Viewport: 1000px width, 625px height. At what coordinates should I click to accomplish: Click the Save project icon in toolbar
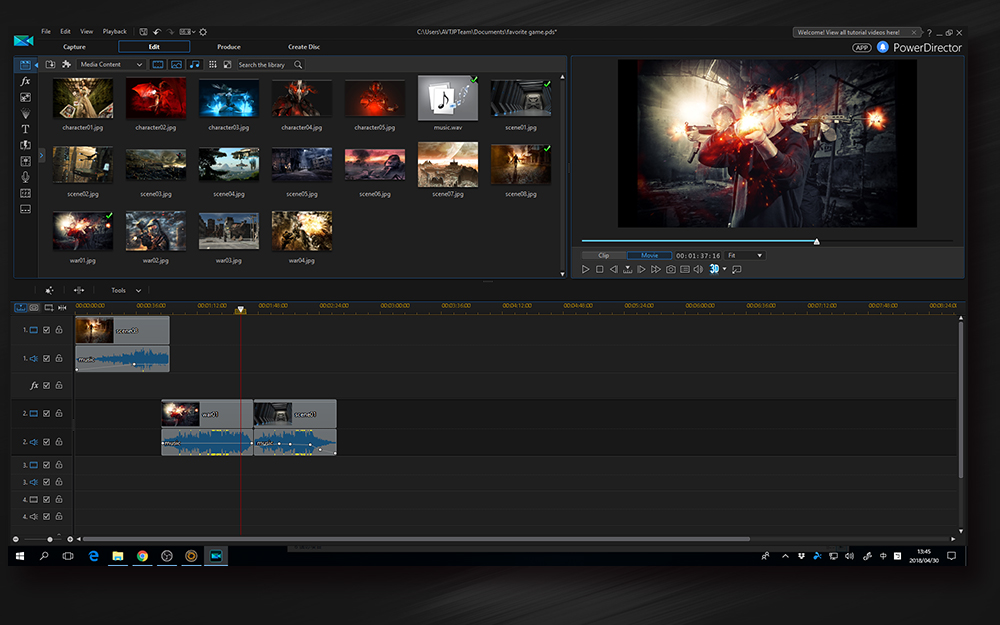[143, 32]
